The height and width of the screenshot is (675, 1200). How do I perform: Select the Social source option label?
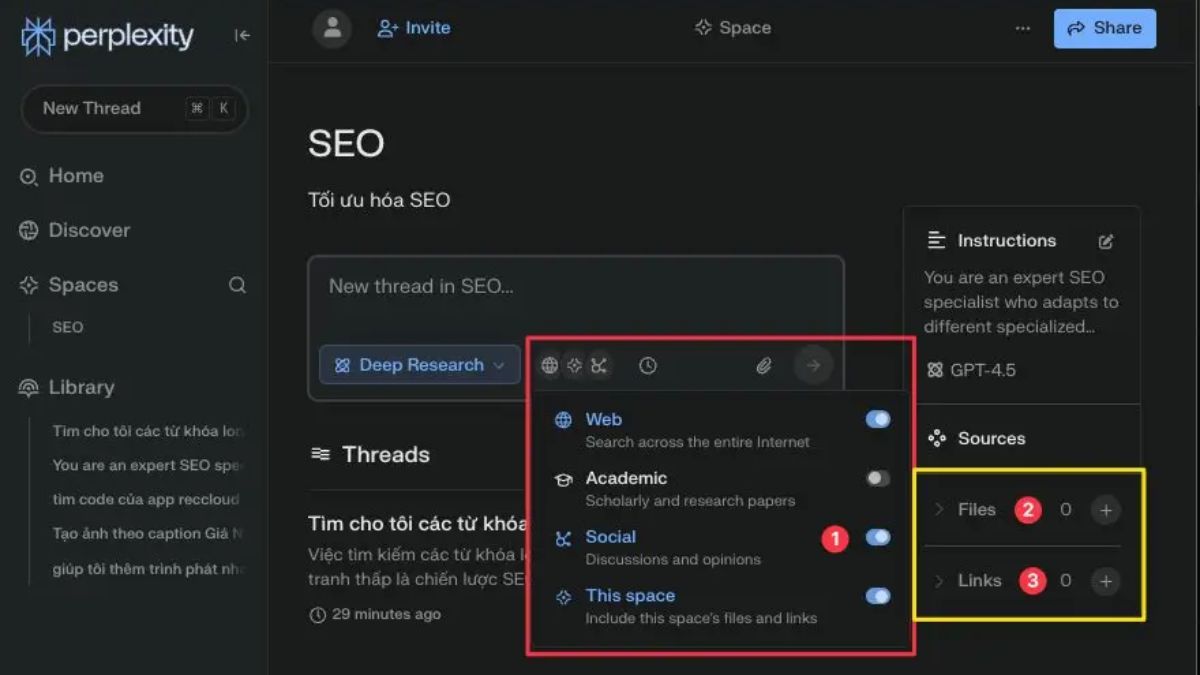coord(611,537)
